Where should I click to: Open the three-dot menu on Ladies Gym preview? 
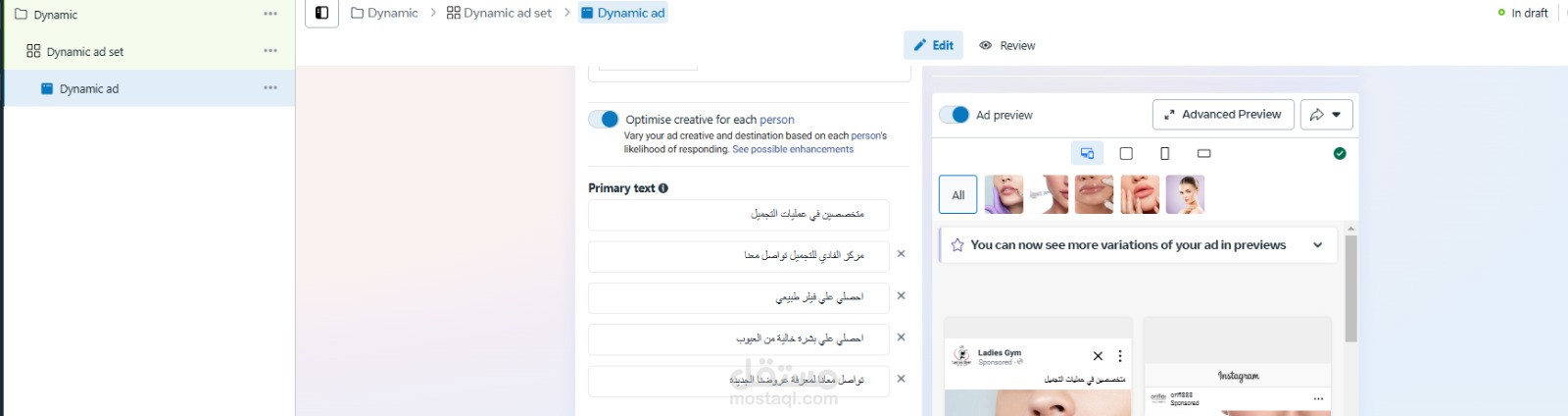(x=1120, y=356)
